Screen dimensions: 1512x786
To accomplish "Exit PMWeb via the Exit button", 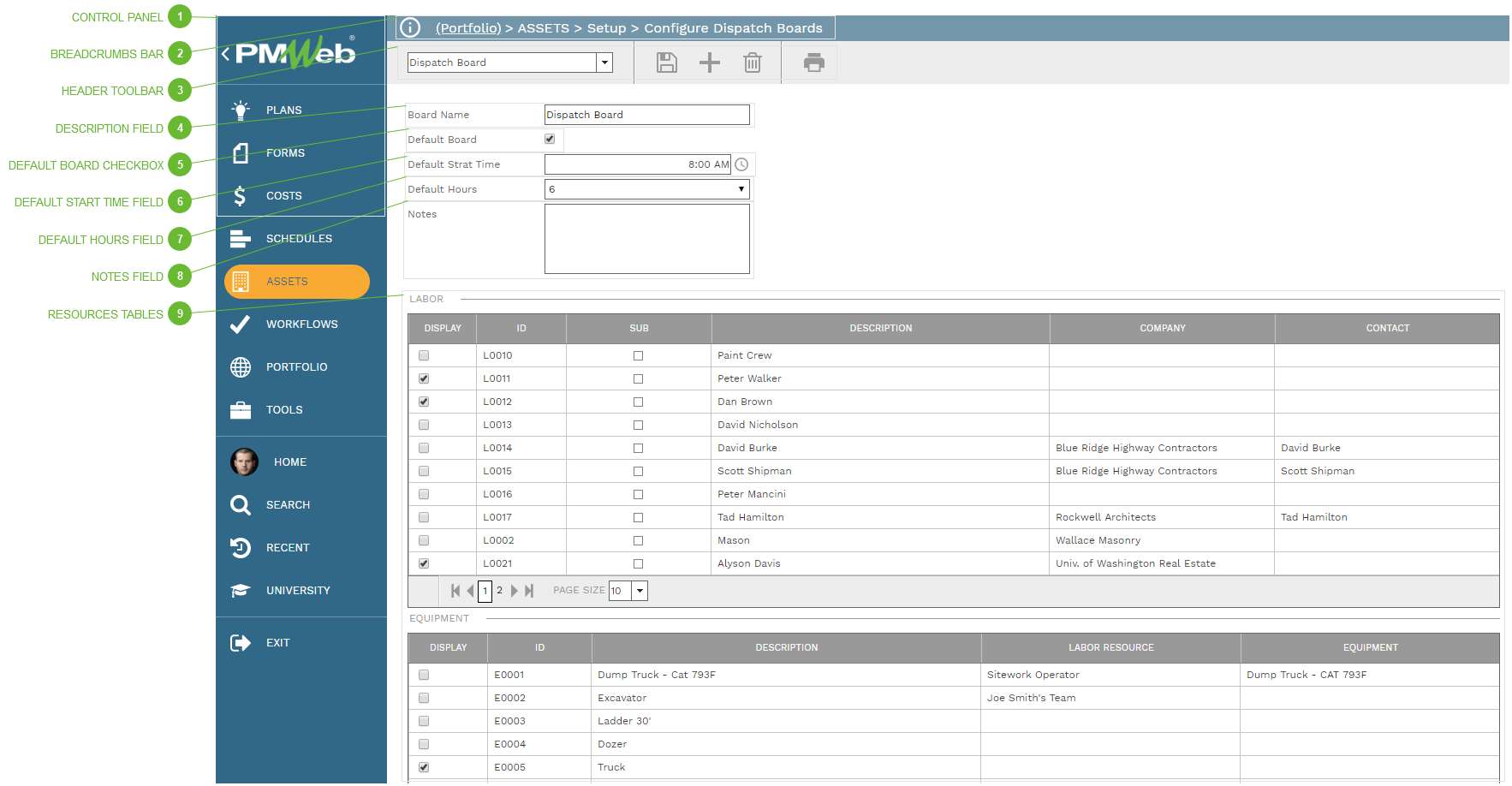I will tap(278, 642).
